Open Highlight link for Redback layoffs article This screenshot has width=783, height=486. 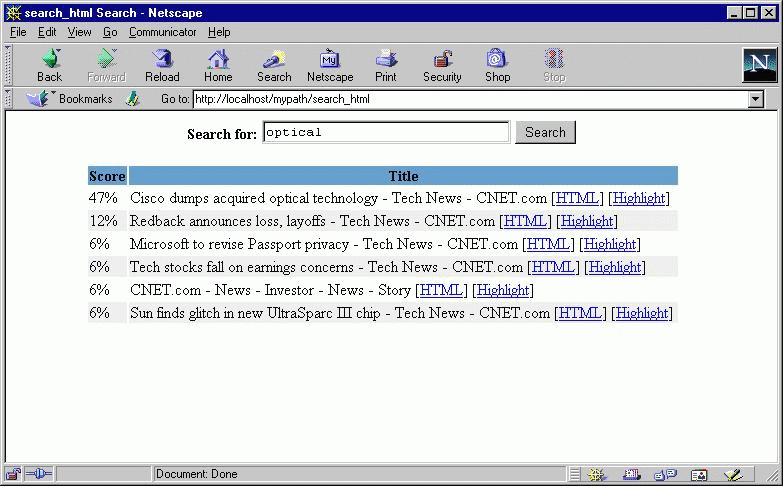coord(587,221)
